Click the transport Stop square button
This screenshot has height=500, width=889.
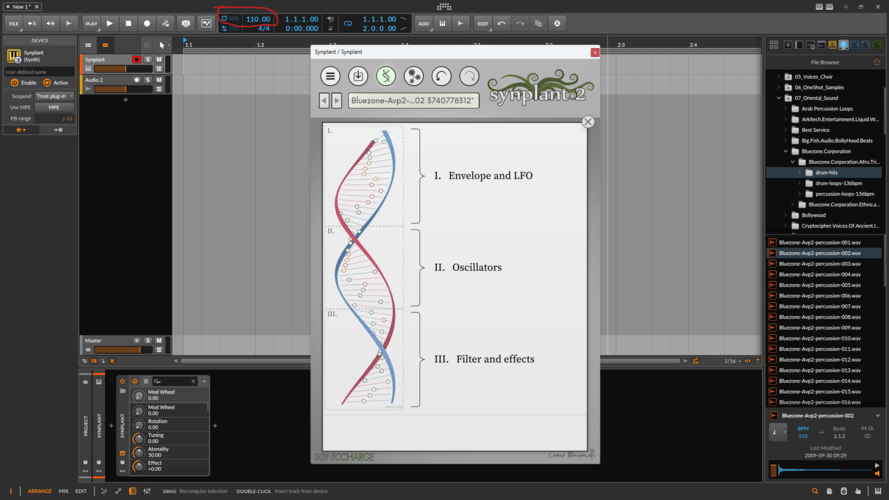(128, 23)
